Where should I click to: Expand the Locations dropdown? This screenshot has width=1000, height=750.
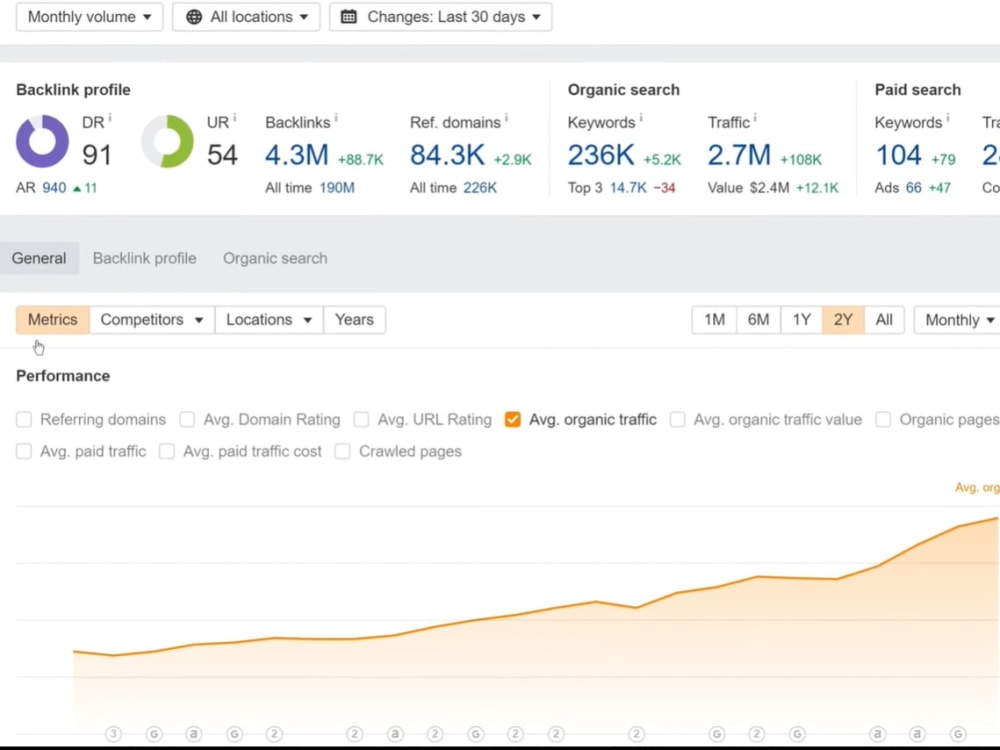coord(269,320)
